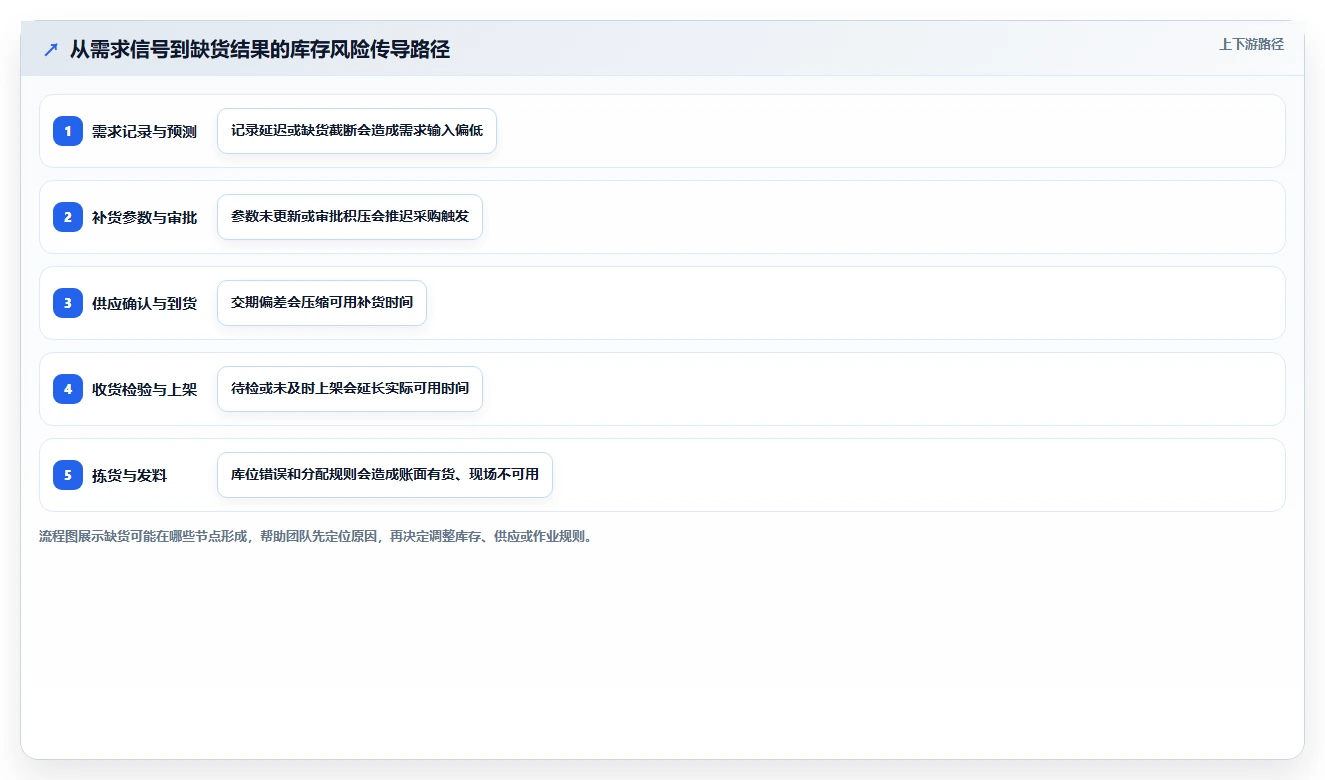Click the chip 记录延迟或缺货截断会造成需求输入偏低
Screen dimensions: 1325x780
pos(357,131)
